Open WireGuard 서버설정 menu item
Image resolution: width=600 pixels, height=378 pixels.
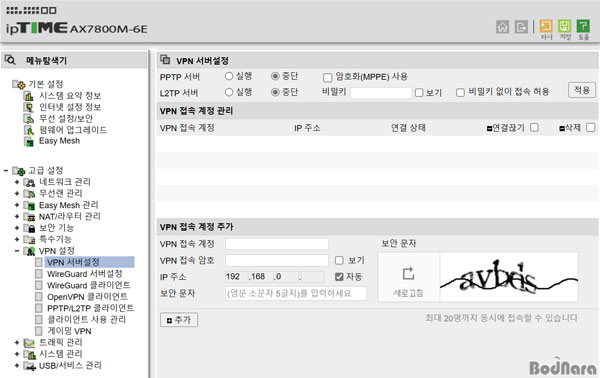click(x=85, y=274)
